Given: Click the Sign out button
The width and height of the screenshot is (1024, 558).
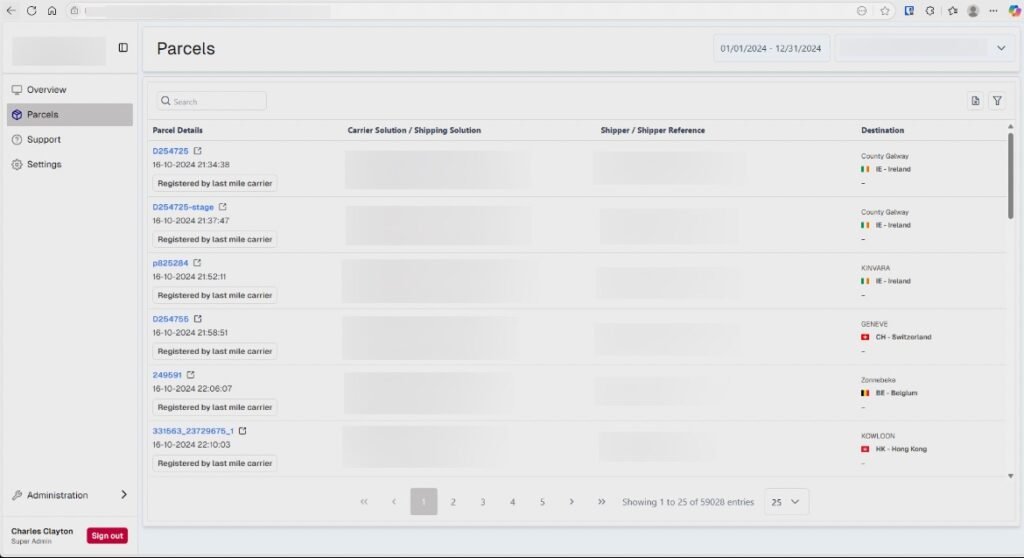Looking at the screenshot, I should 107,536.
